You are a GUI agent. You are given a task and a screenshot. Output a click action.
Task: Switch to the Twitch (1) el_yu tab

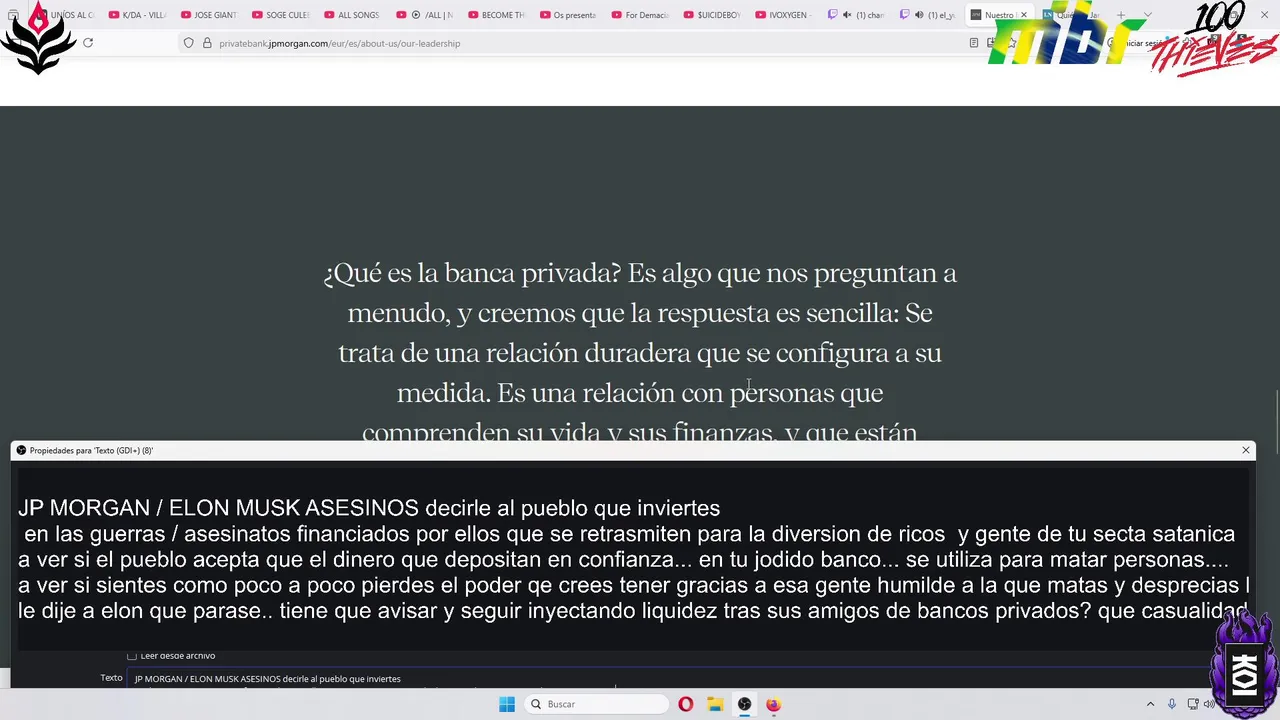click(x=929, y=15)
